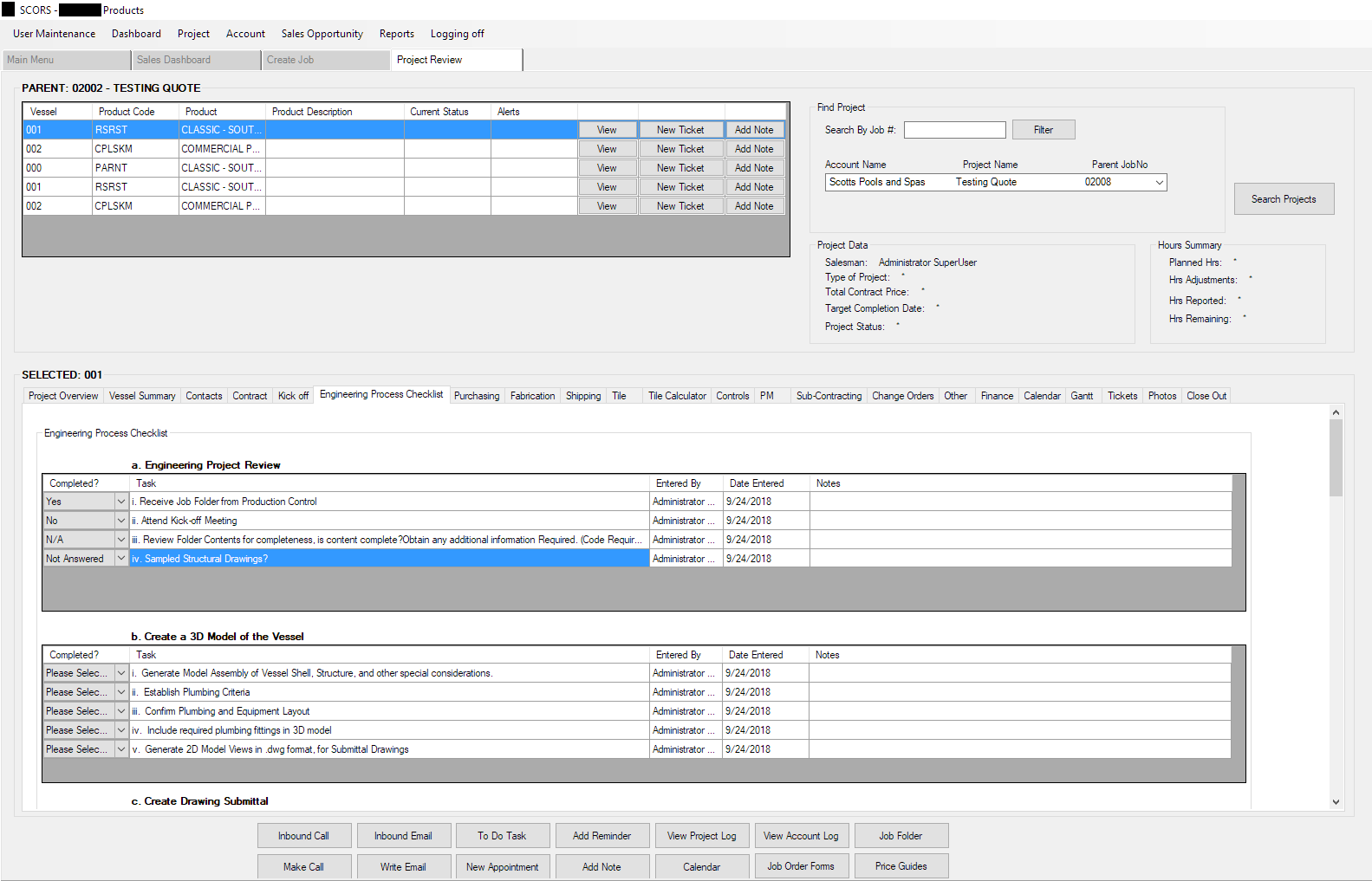Viewport: 1372px width, 881px height.
Task: Switch to the Main Menu tab
Action: (x=66, y=60)
